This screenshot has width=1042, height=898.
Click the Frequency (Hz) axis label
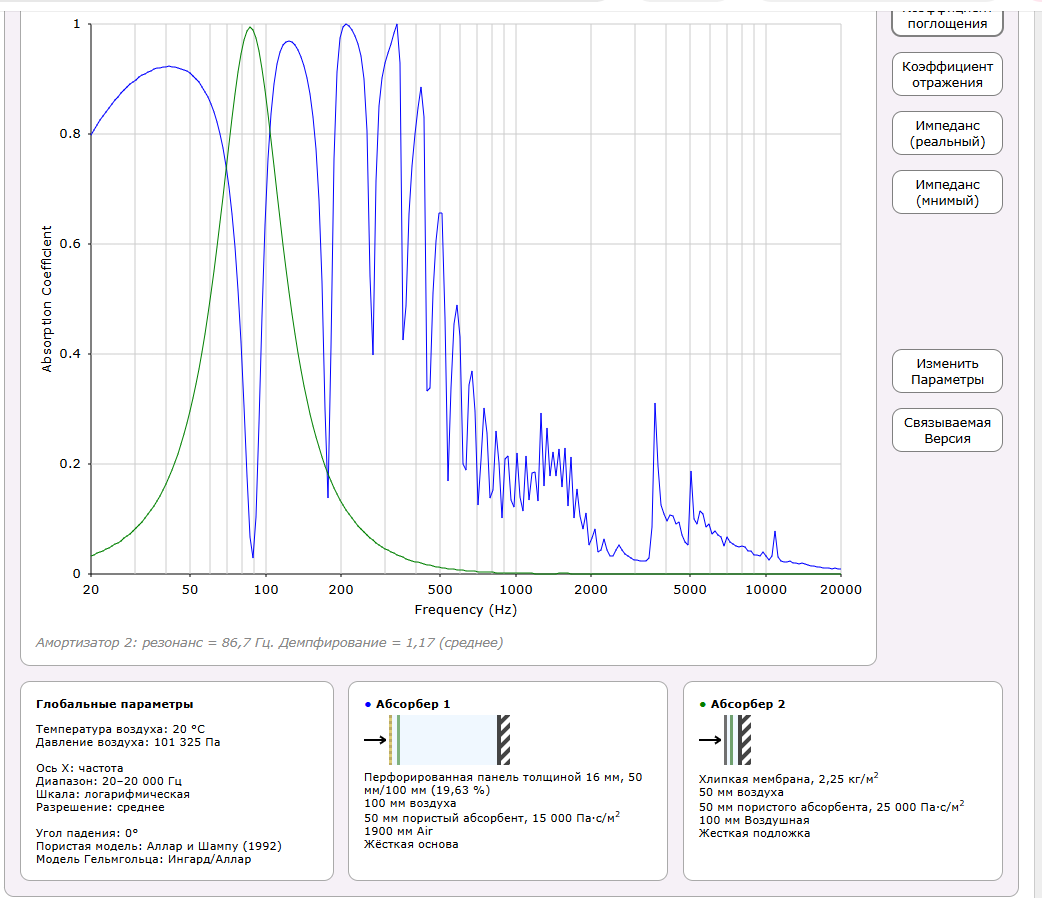[465, 609]
